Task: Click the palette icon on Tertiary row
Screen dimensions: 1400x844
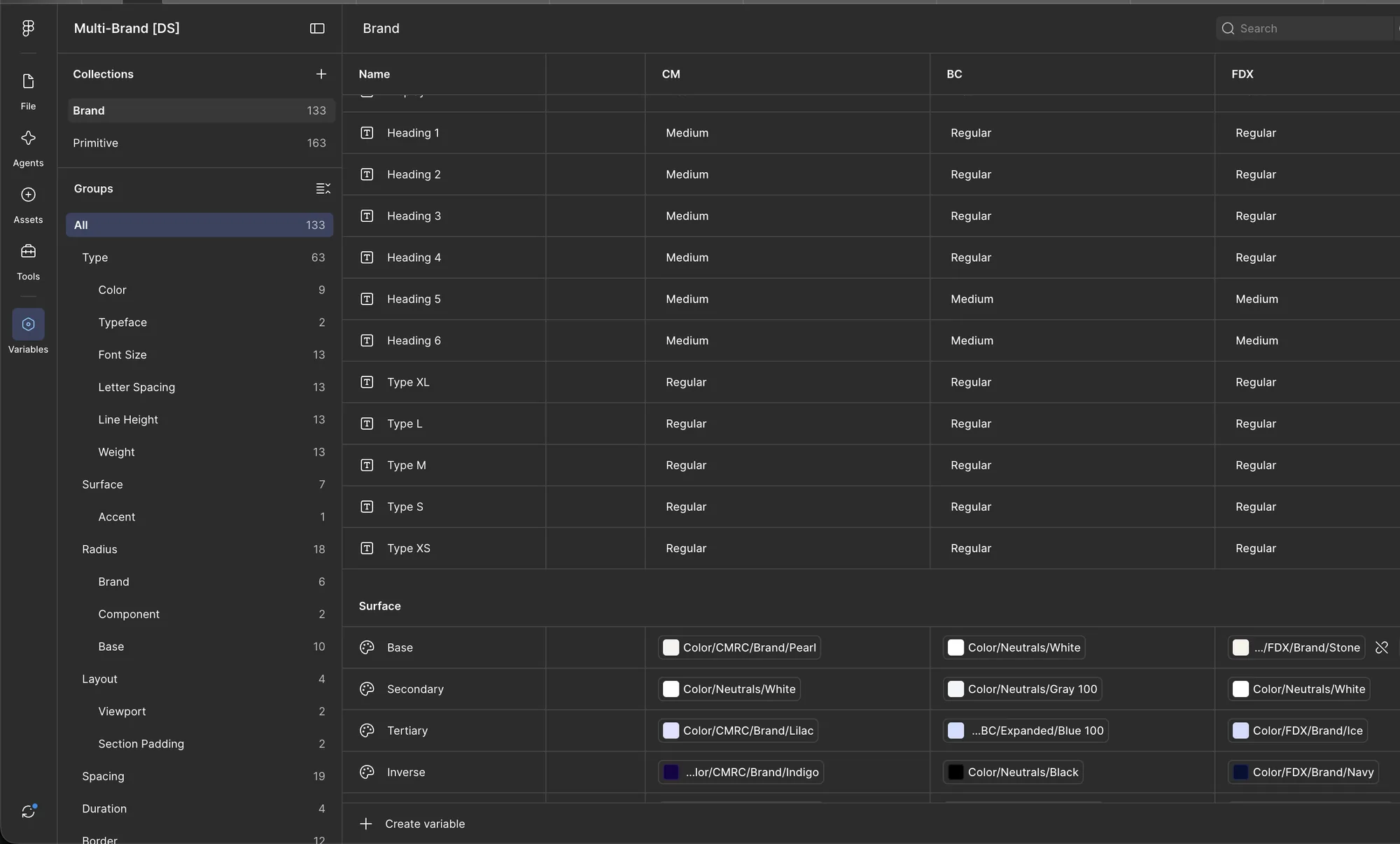Action: click(367, 731)
